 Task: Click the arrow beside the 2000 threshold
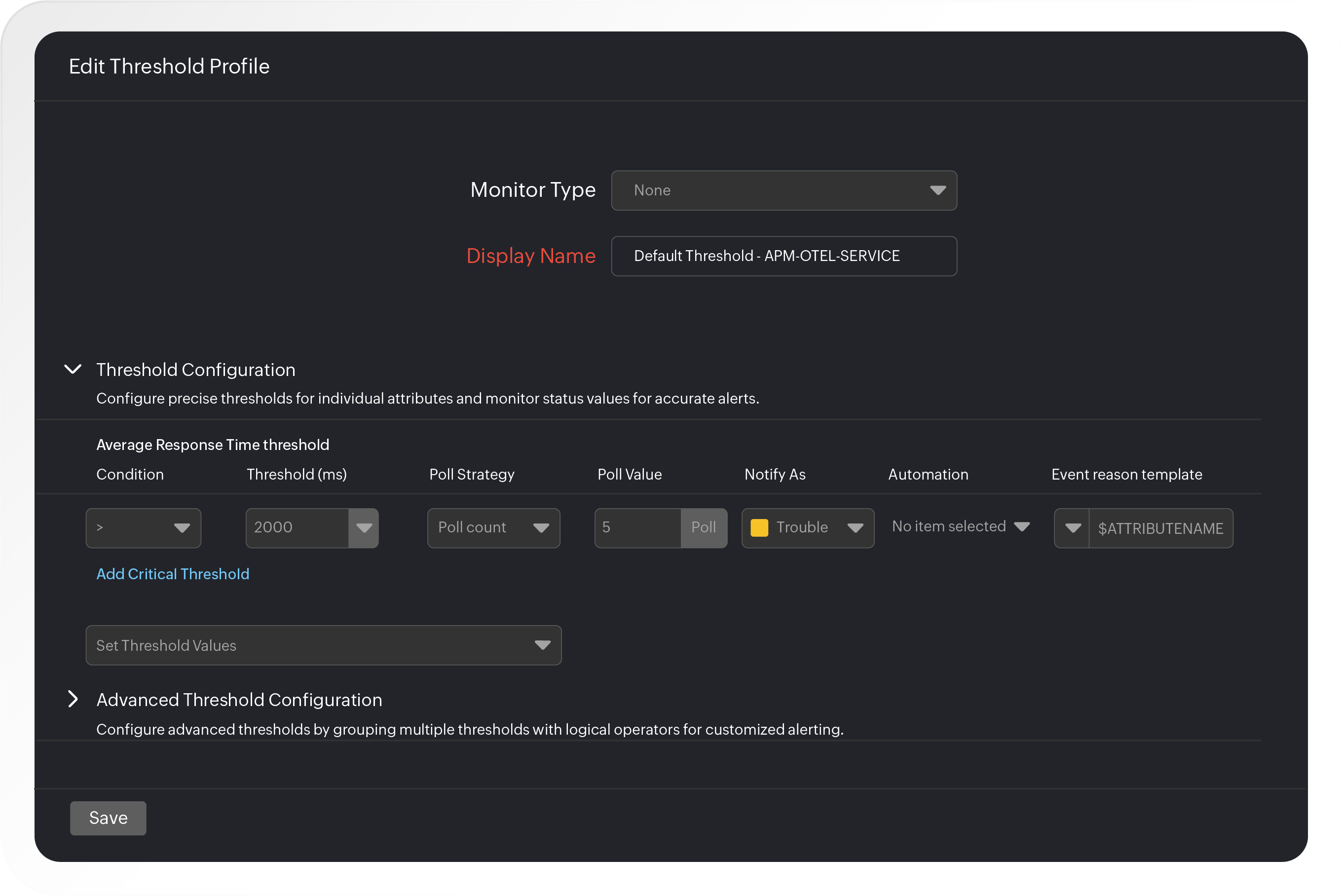pos(364,528)
